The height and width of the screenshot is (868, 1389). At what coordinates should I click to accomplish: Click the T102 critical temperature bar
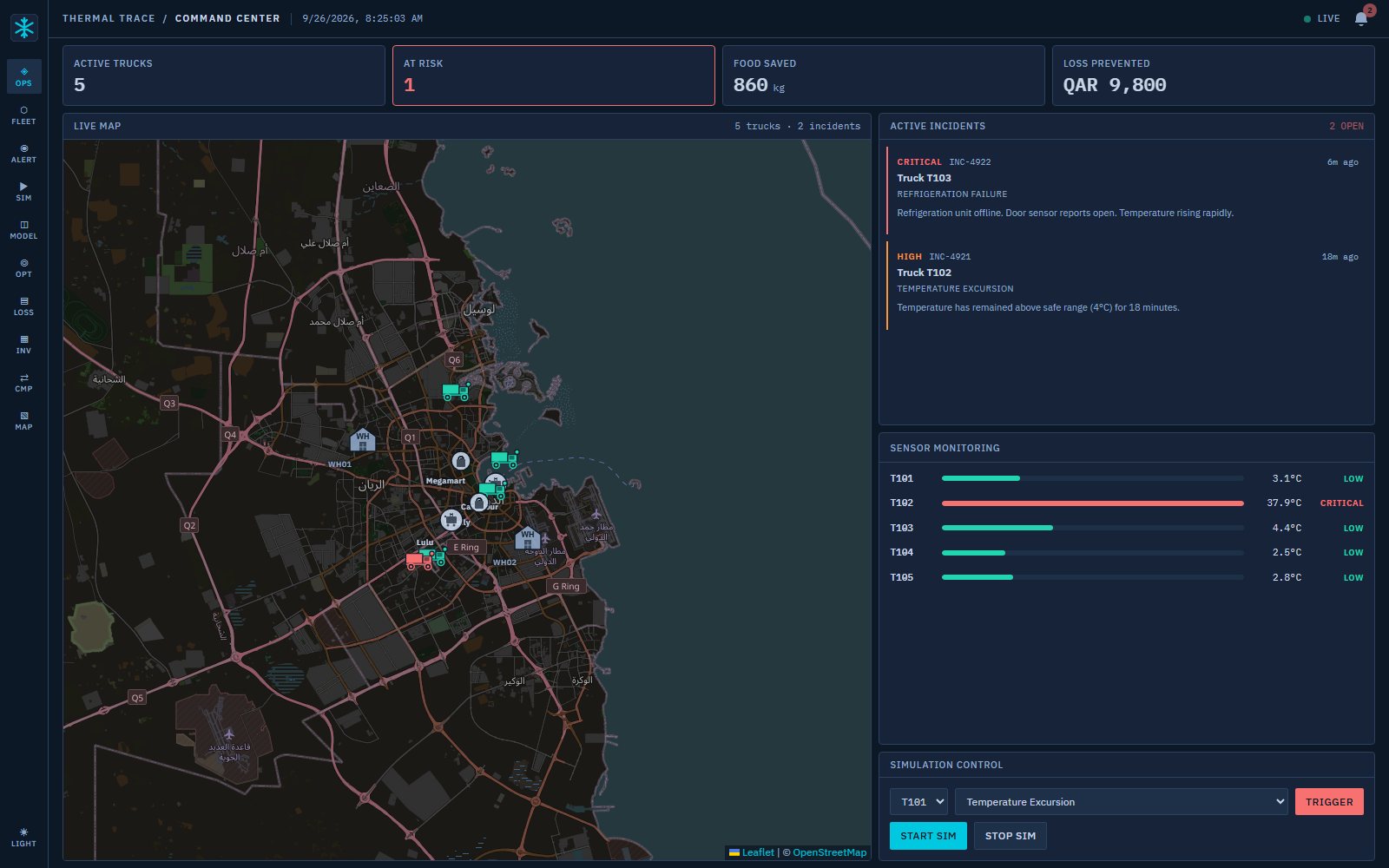(1092, 503)
